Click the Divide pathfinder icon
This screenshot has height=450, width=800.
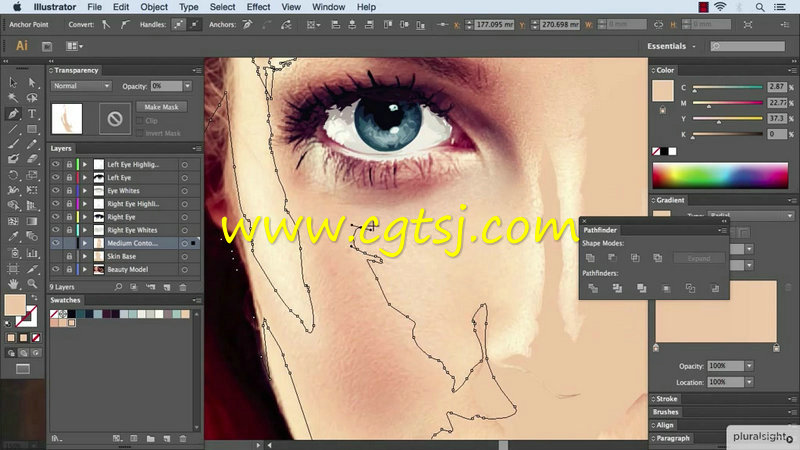[593, 288]
